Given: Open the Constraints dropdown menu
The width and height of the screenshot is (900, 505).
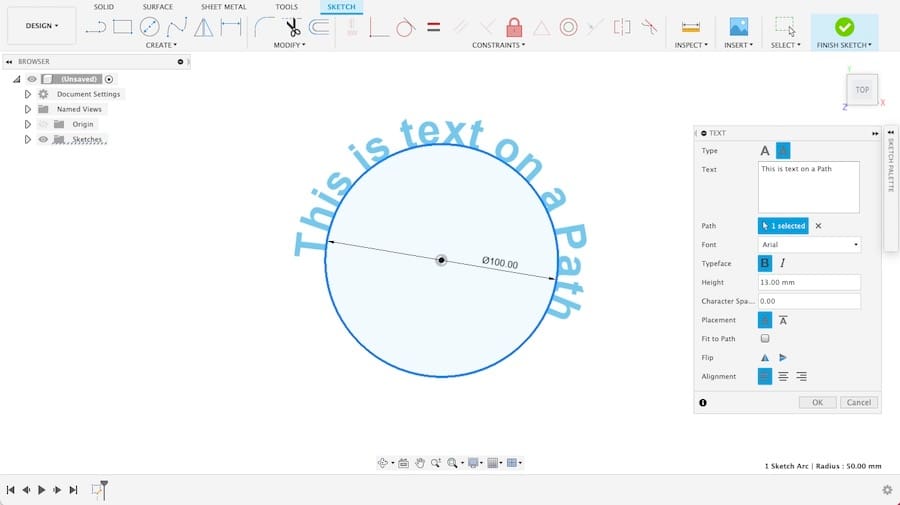Looking at the screenshot, I should point(498,45).
